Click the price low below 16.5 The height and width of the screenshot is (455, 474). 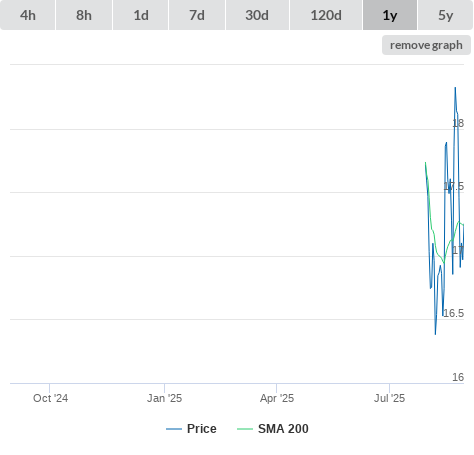pyautogui.click(x=435, y=334)
